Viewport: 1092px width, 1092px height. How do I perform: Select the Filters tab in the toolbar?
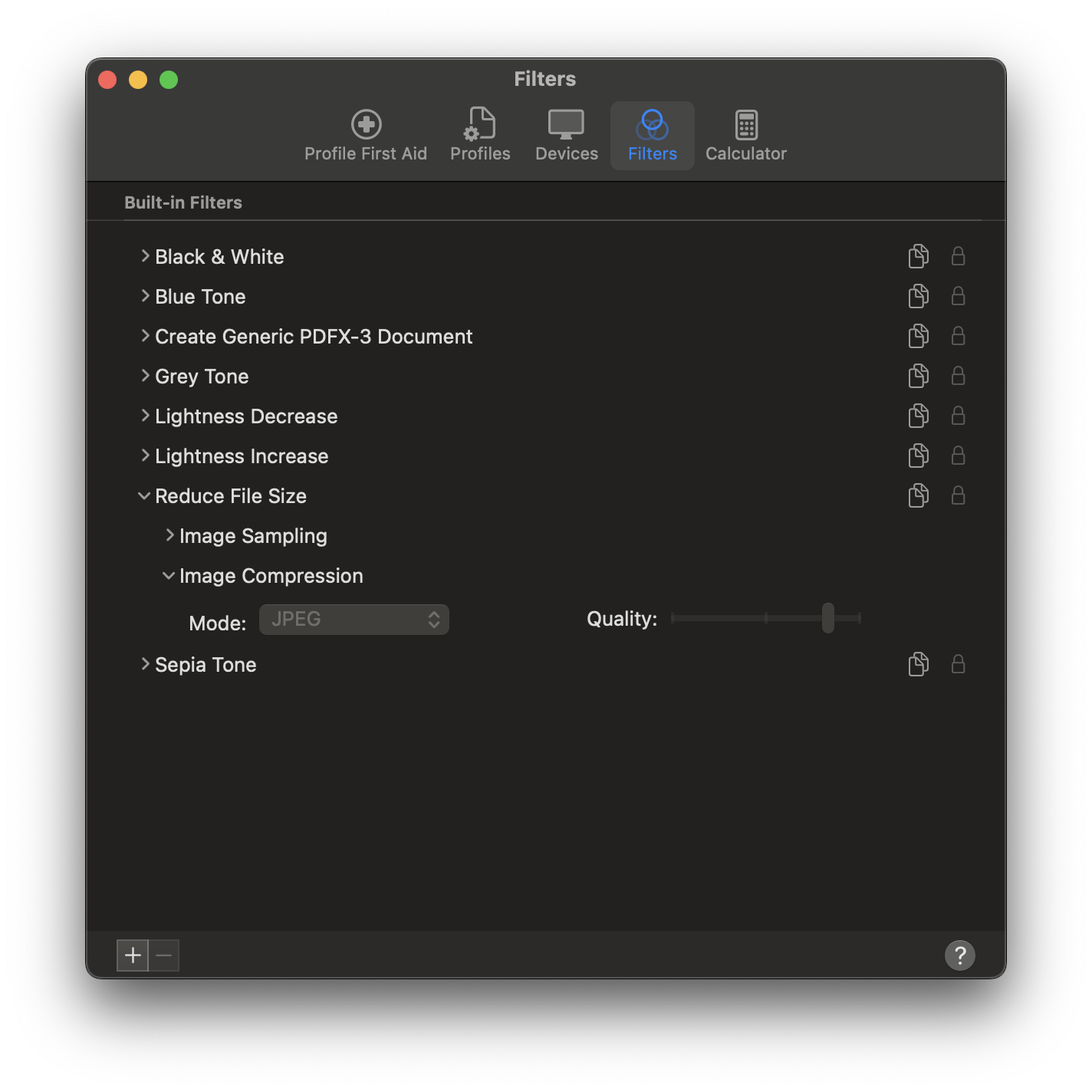(x=652, y=135)
